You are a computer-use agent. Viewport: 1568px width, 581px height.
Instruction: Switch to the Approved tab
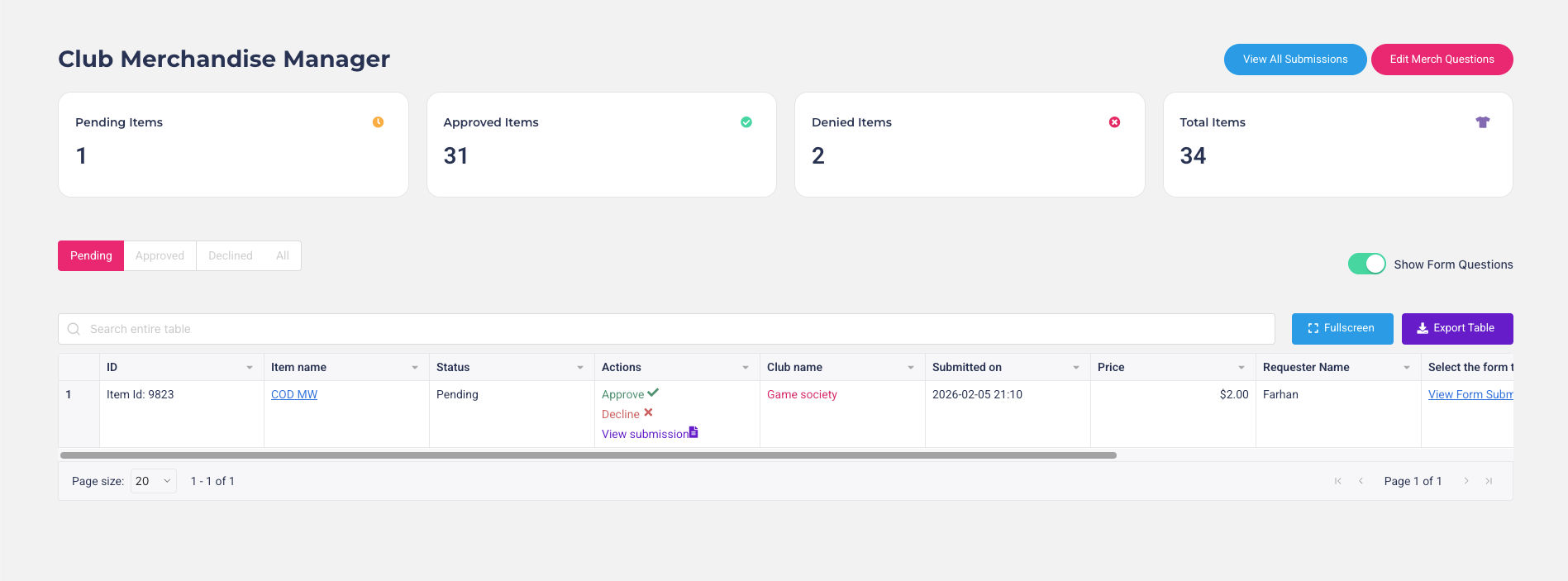click(x=160, y=256)
